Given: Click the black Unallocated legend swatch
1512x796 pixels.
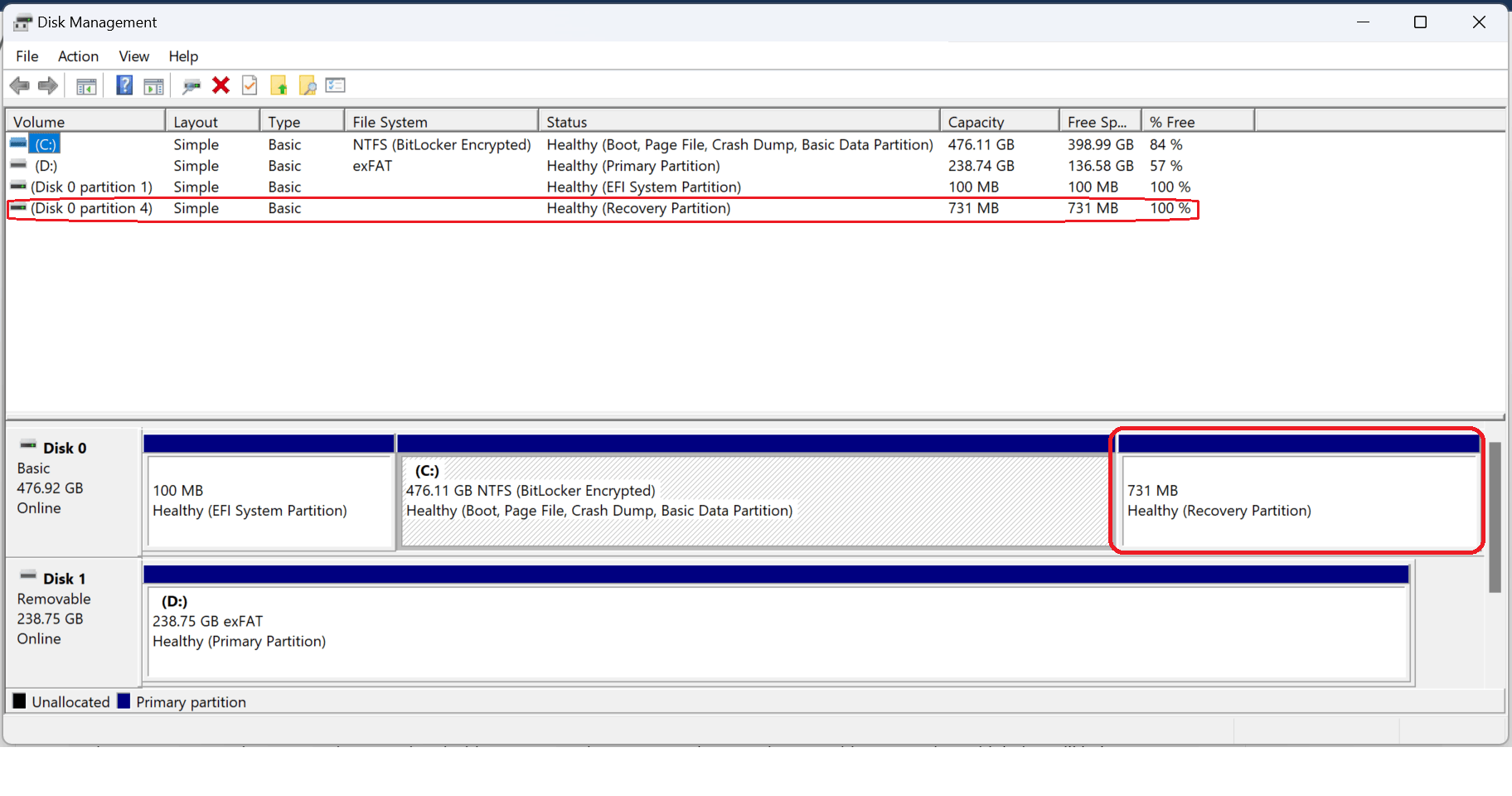Looking at the screenshot, I should coord(20,701).
